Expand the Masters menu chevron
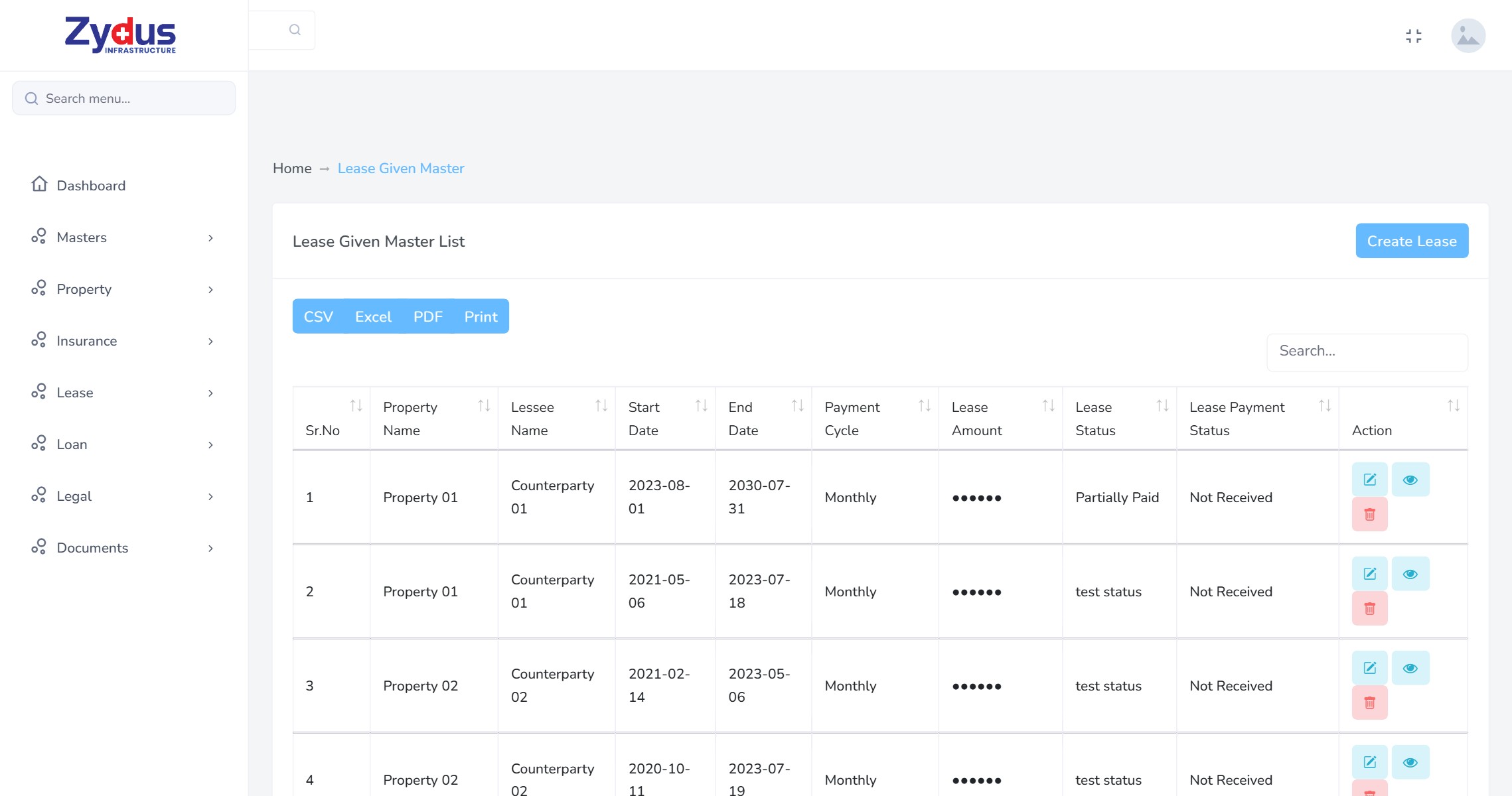 pos(210,237)
